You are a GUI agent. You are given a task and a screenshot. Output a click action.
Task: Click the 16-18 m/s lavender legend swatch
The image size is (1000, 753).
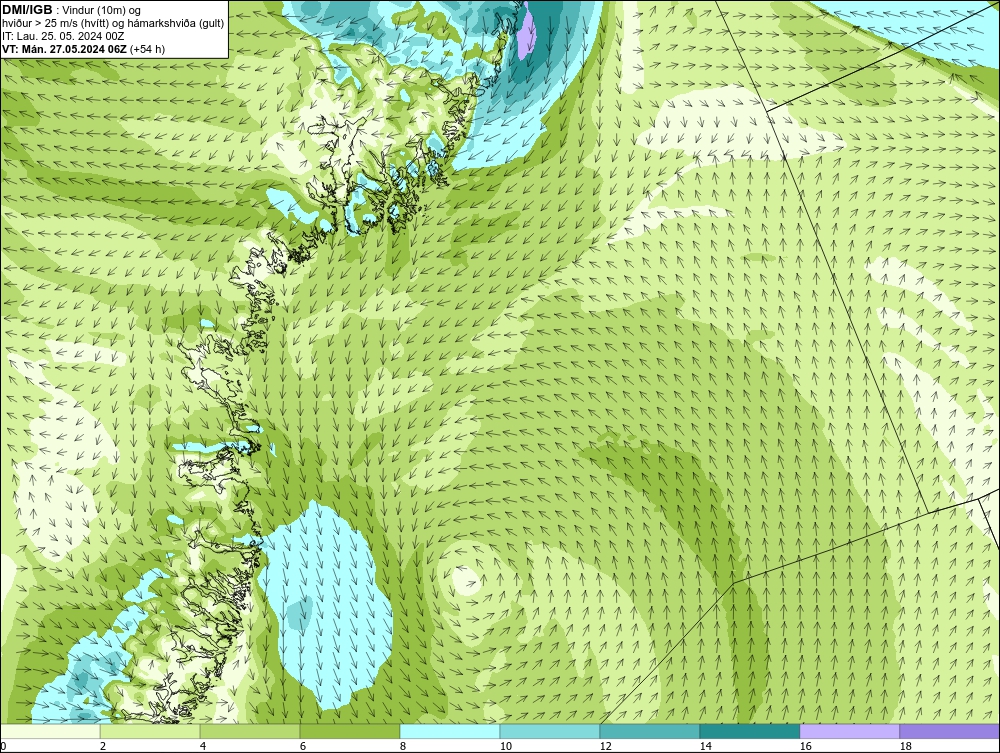tap(849, 731)
